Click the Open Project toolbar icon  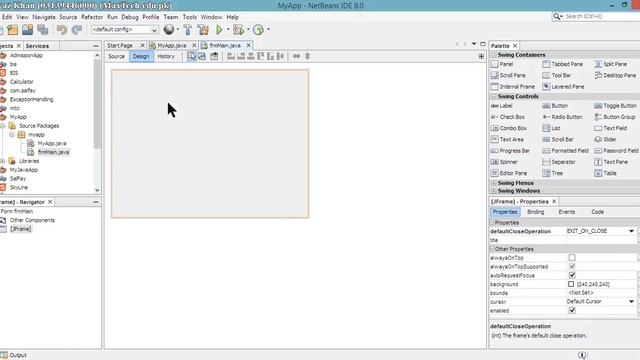click(27, 30)
